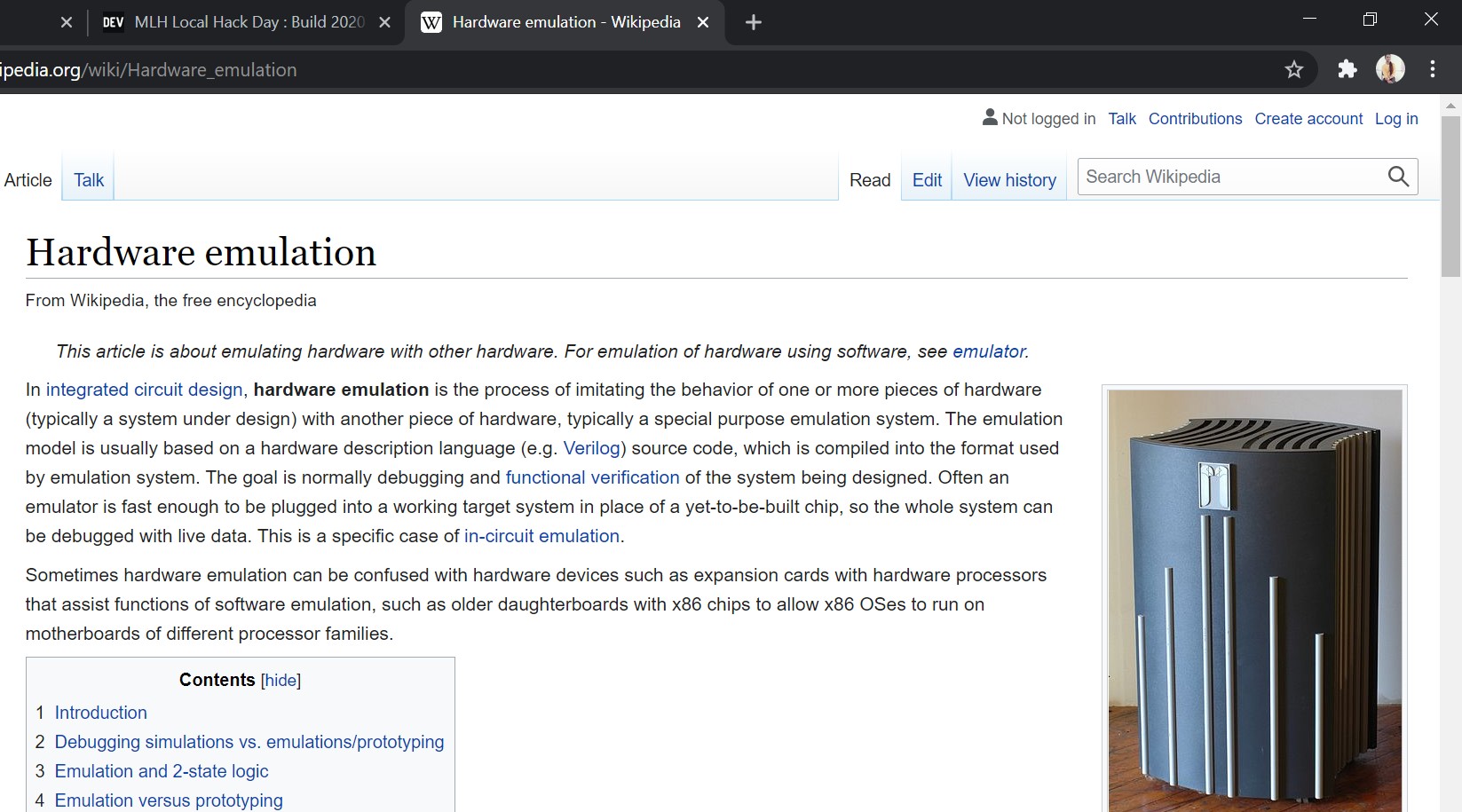Click the address bar URL
This screenshot has height=812, width=1462.
pyautogui.click(x=148, y=70)
